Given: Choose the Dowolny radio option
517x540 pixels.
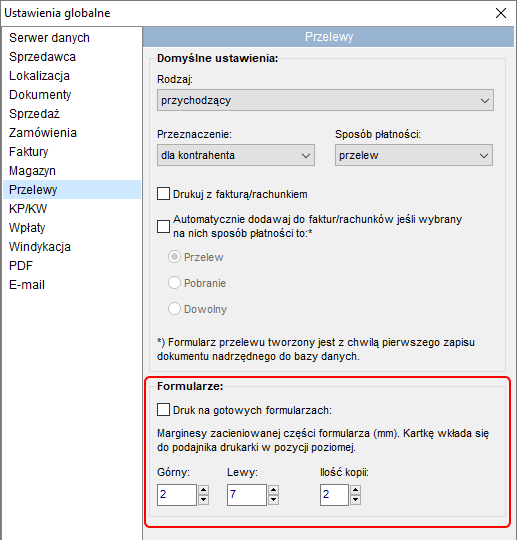Looking at the screenshot, I should click(174, 309).
